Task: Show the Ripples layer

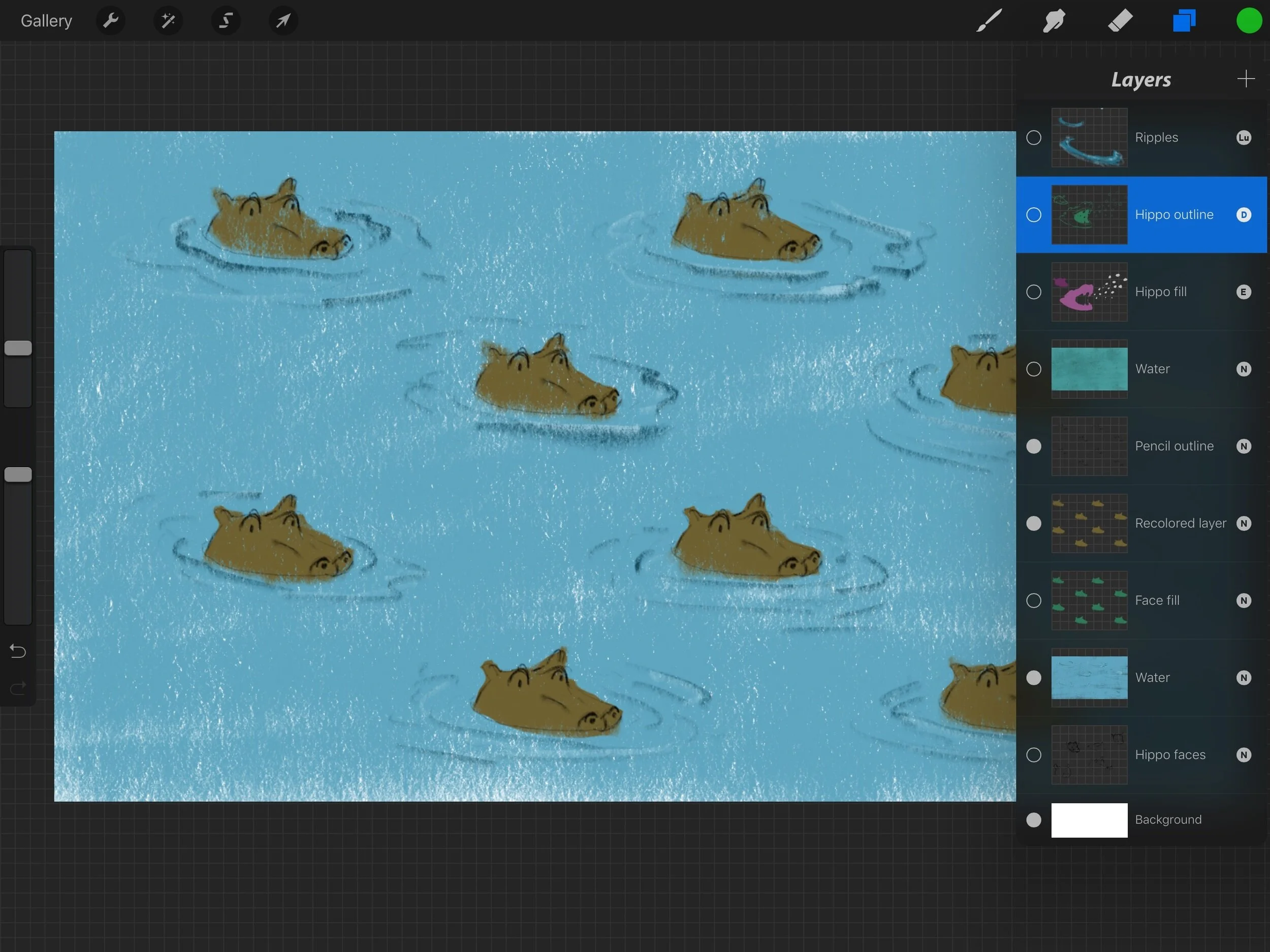Action: click(x=1033, y=138)
